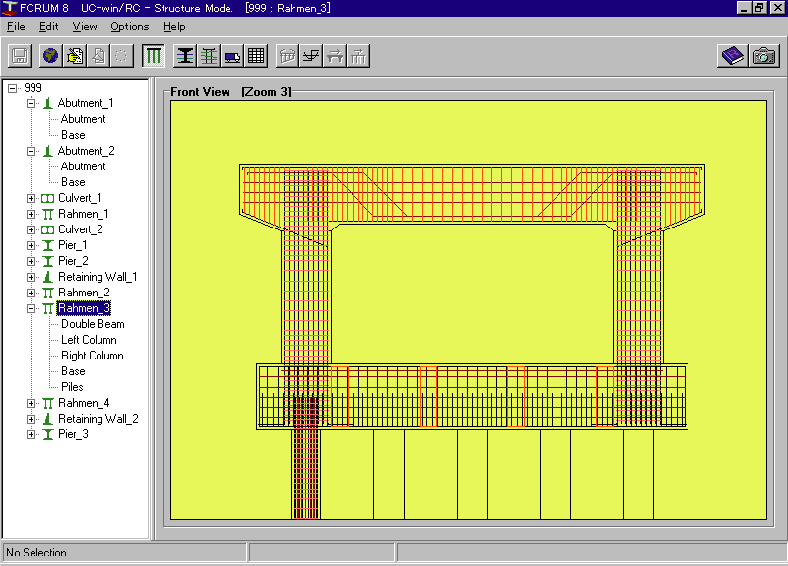Select Double Beam under Rahmen_3
The width and height of the screenshot is (788, 566).
pos(92,324)
